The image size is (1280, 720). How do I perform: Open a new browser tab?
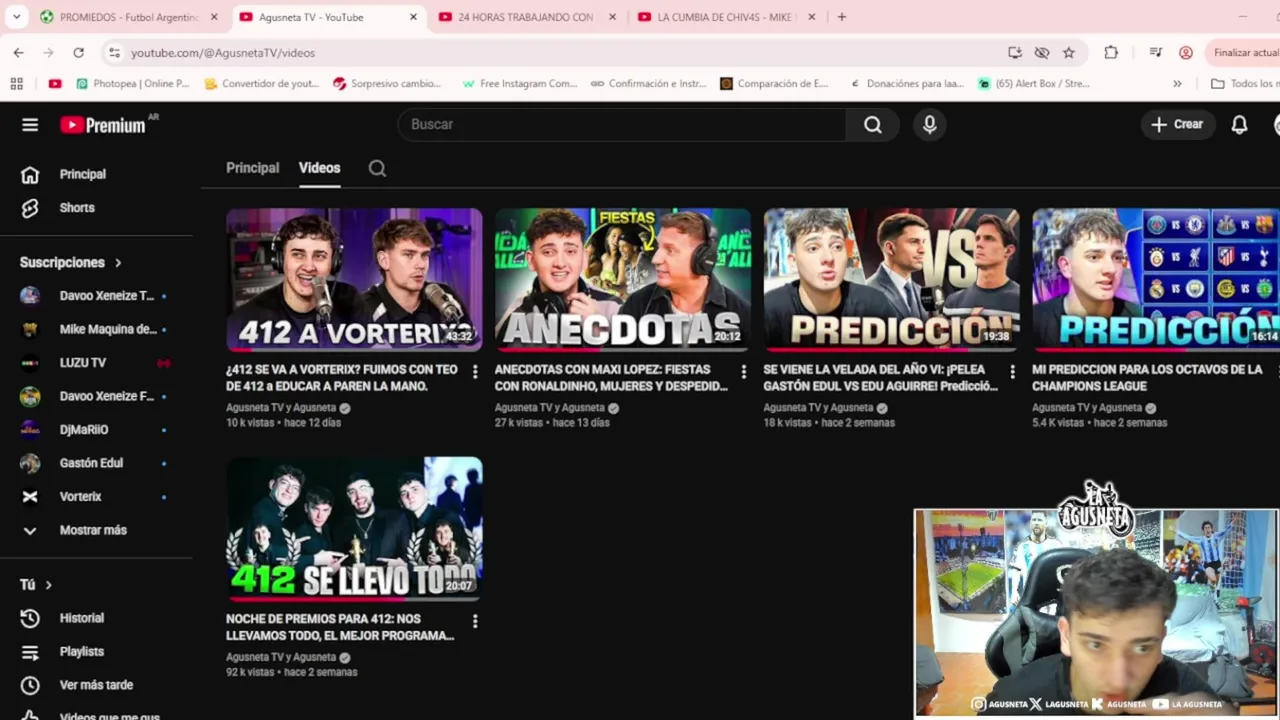click(x=842, y=17)
